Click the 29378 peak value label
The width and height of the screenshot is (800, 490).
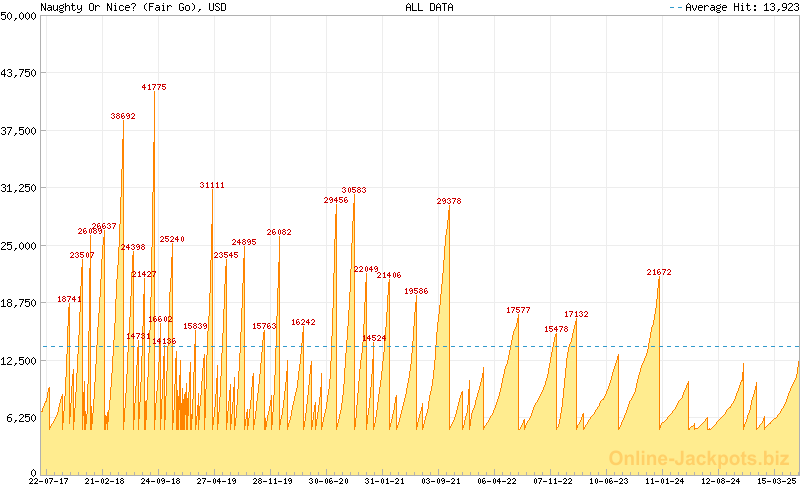tap(449, 201)
